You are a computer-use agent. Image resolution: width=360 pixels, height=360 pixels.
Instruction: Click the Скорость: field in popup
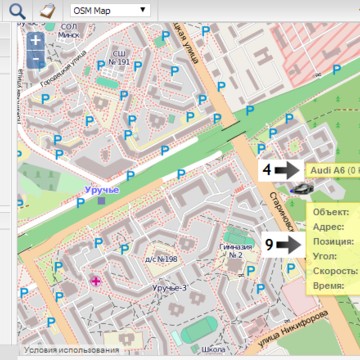pyautogui.click(x=335, y=271)
